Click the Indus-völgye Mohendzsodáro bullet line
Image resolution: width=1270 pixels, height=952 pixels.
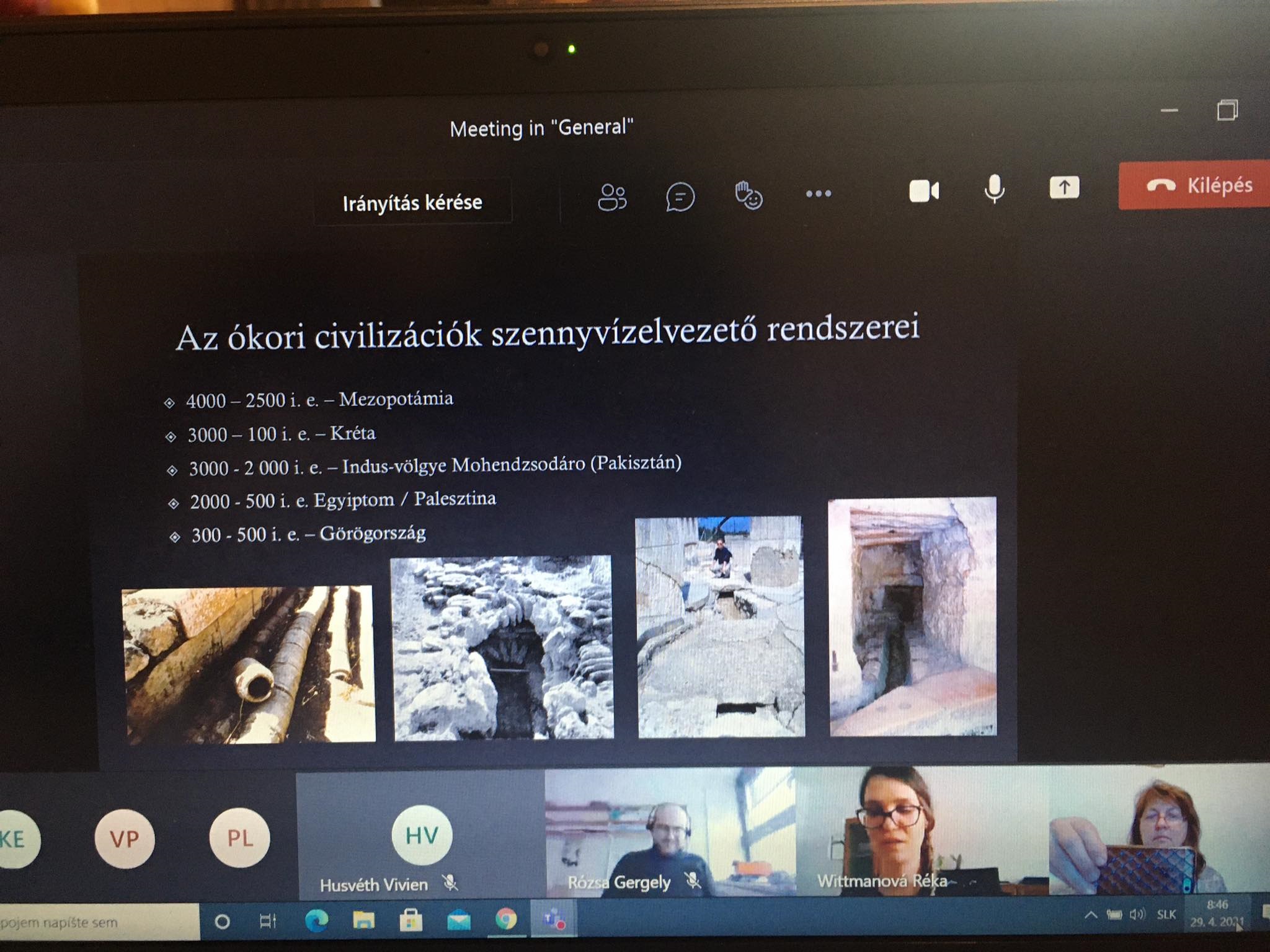point(424,465)
